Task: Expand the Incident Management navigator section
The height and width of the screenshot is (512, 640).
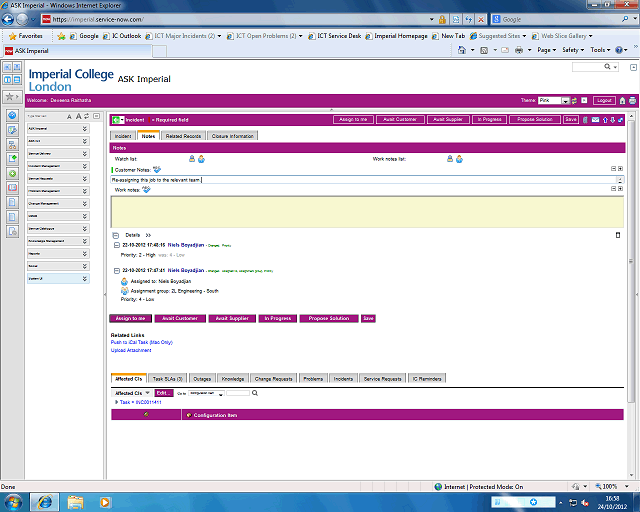Action: tap(85, 167)
